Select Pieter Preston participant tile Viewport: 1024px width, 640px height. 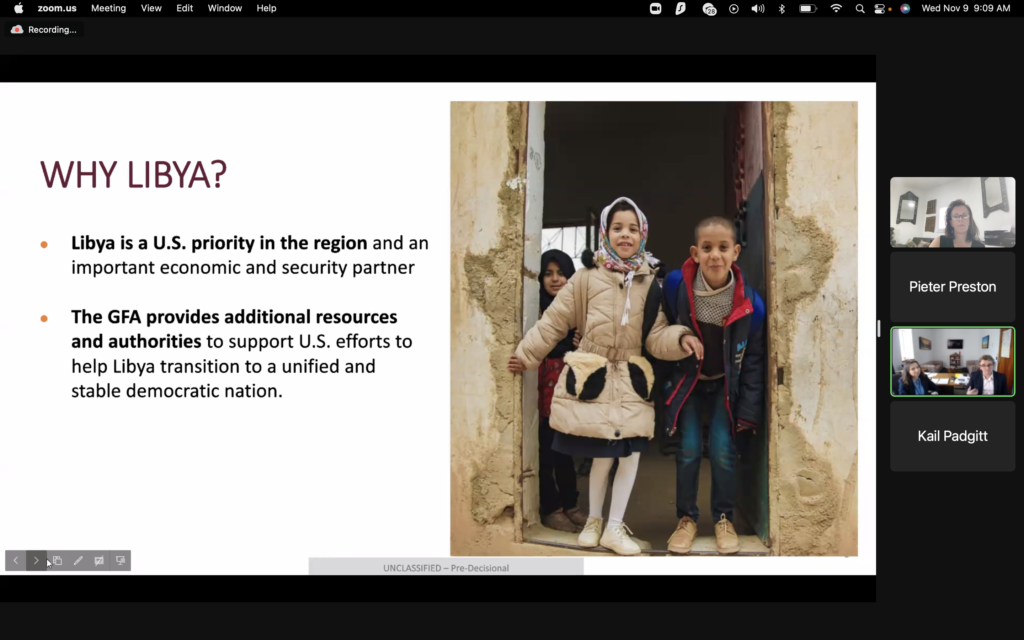pos(952,287)
